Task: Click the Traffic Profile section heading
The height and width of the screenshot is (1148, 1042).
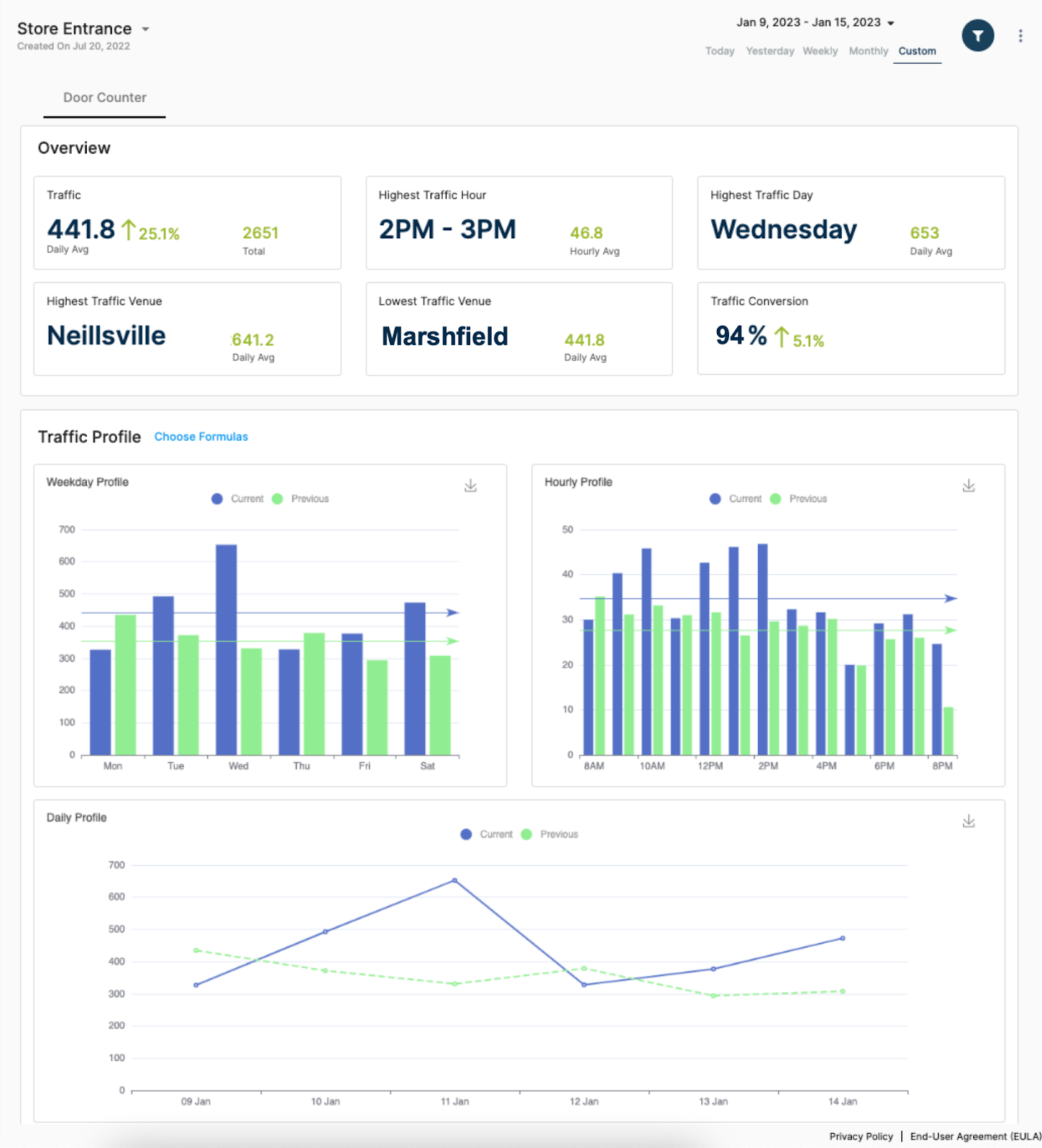Action: [x=89, y=437]
